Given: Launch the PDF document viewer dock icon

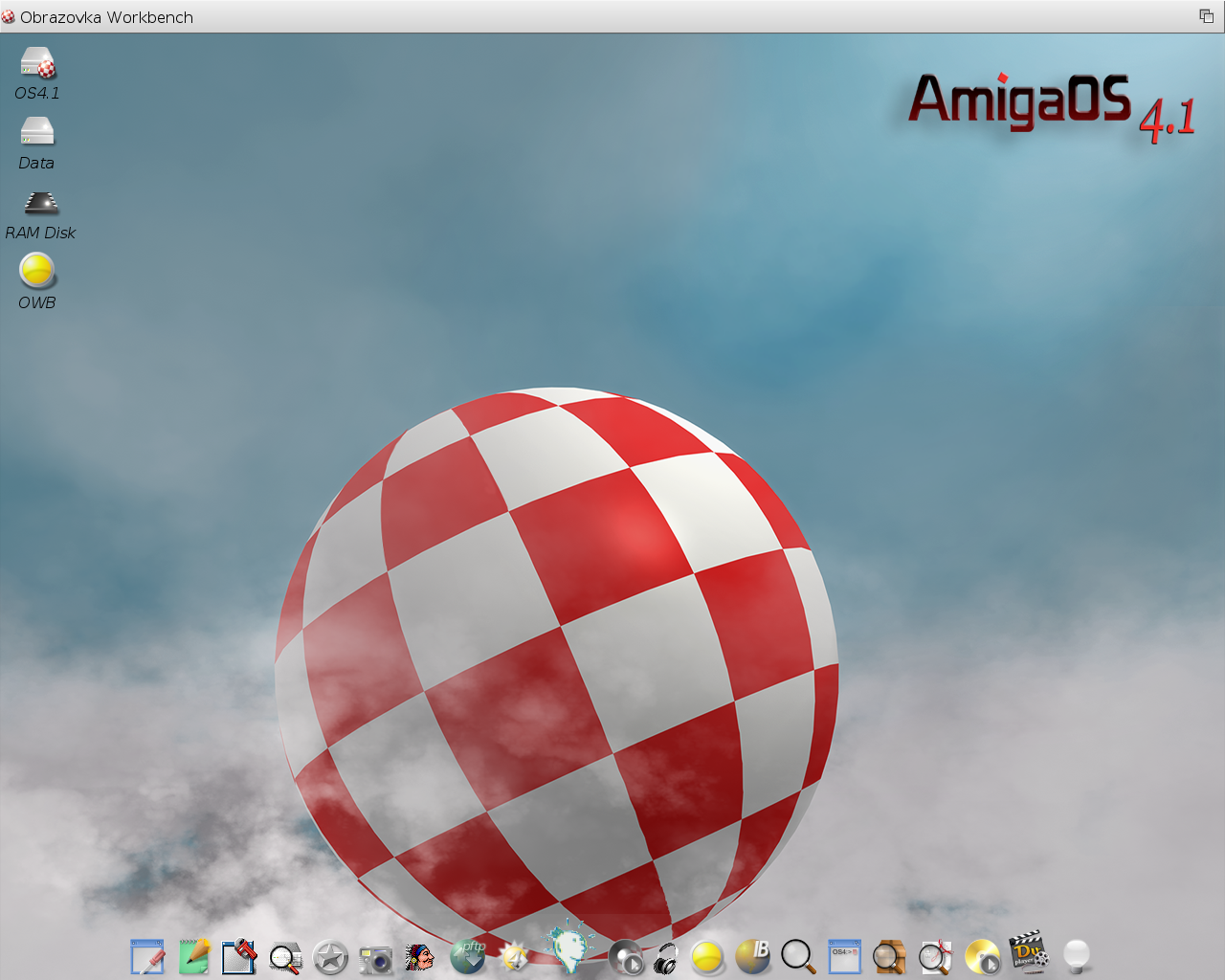Looking at the screenshot, I should (x=935, y=957).
